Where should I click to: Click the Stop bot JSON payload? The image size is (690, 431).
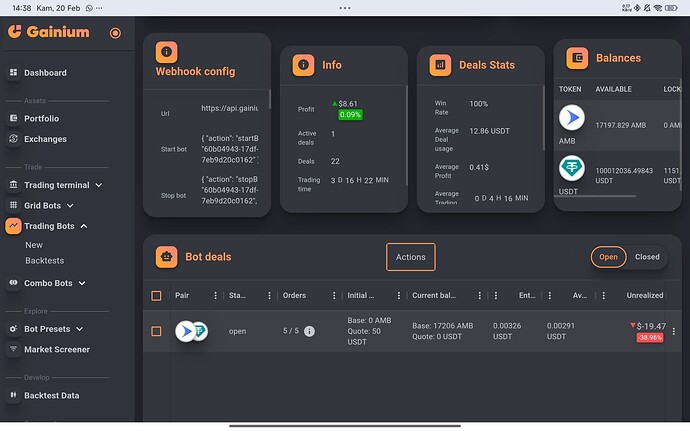coord(230,190)
